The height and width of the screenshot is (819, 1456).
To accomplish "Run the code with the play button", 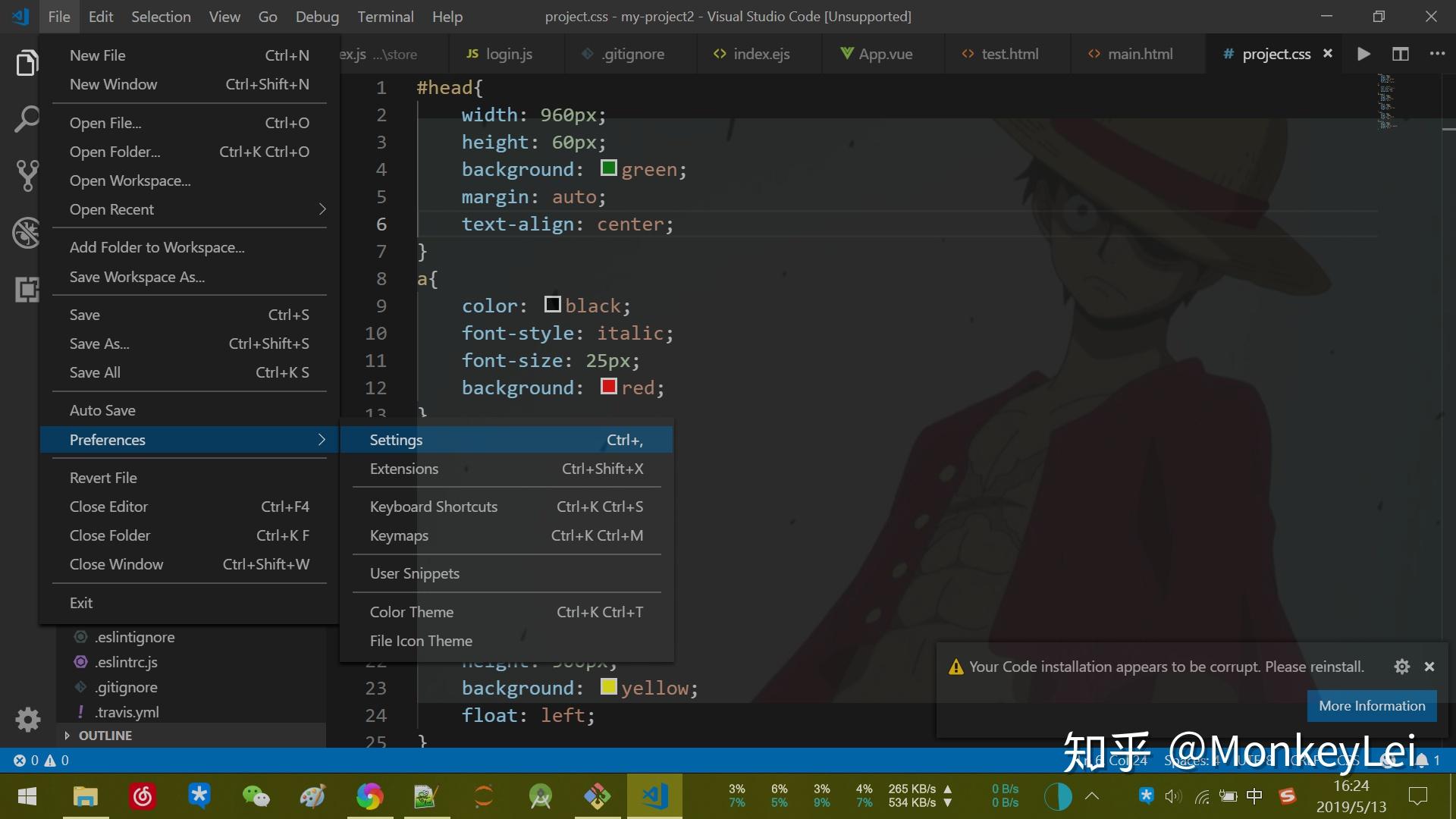I will point(1363,54).
